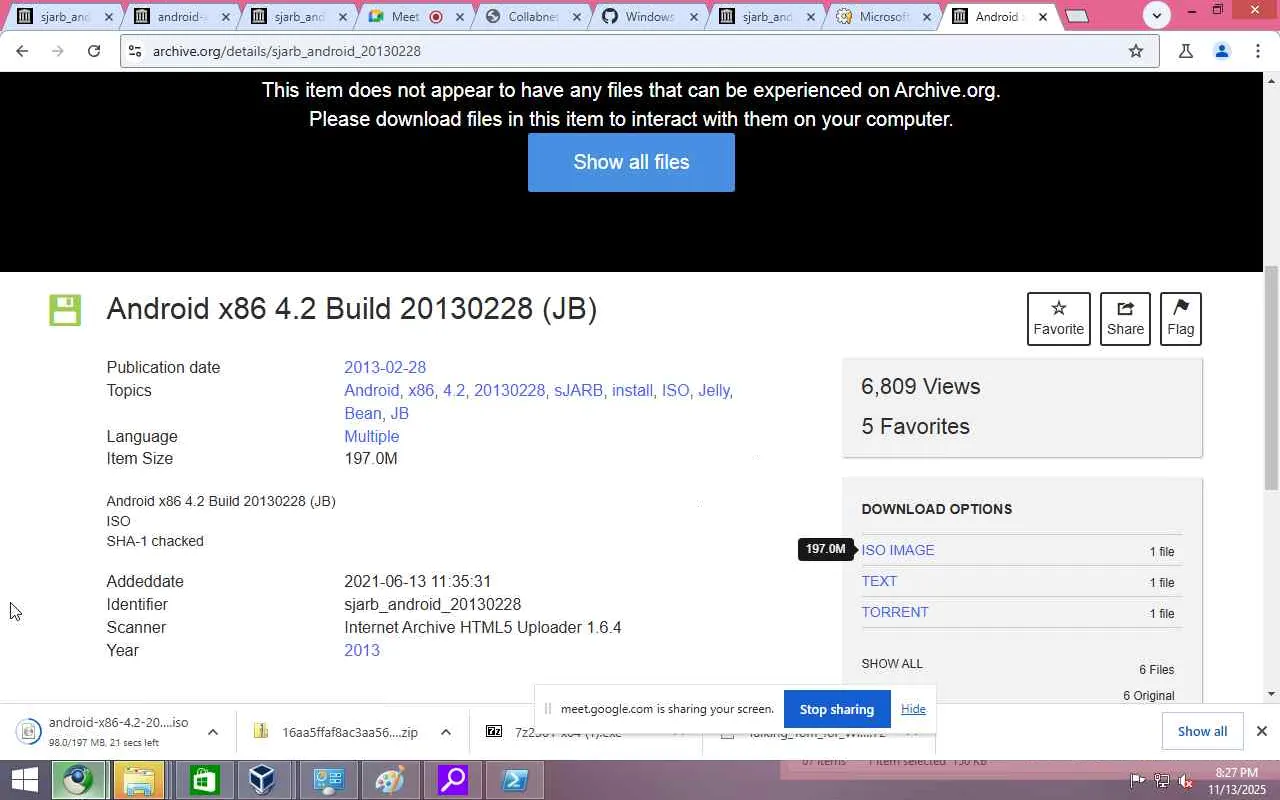This screenshot has width=1280, height=800.
Task: Go back using the browser back arrow
Action: tap(22, 51)
